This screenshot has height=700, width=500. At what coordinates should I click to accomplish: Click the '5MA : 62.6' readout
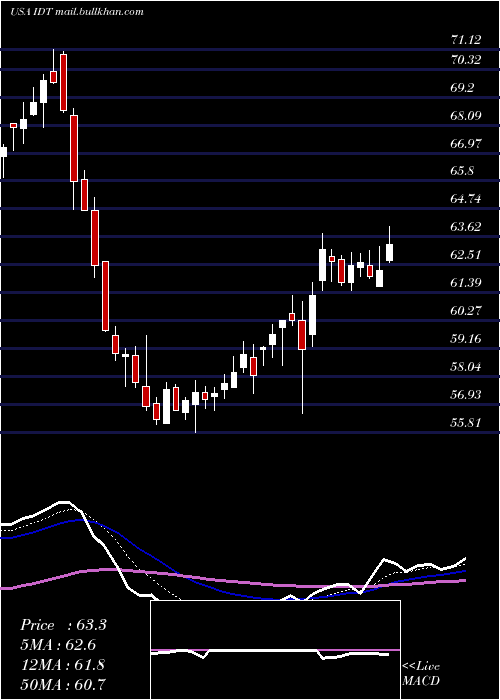58,645
